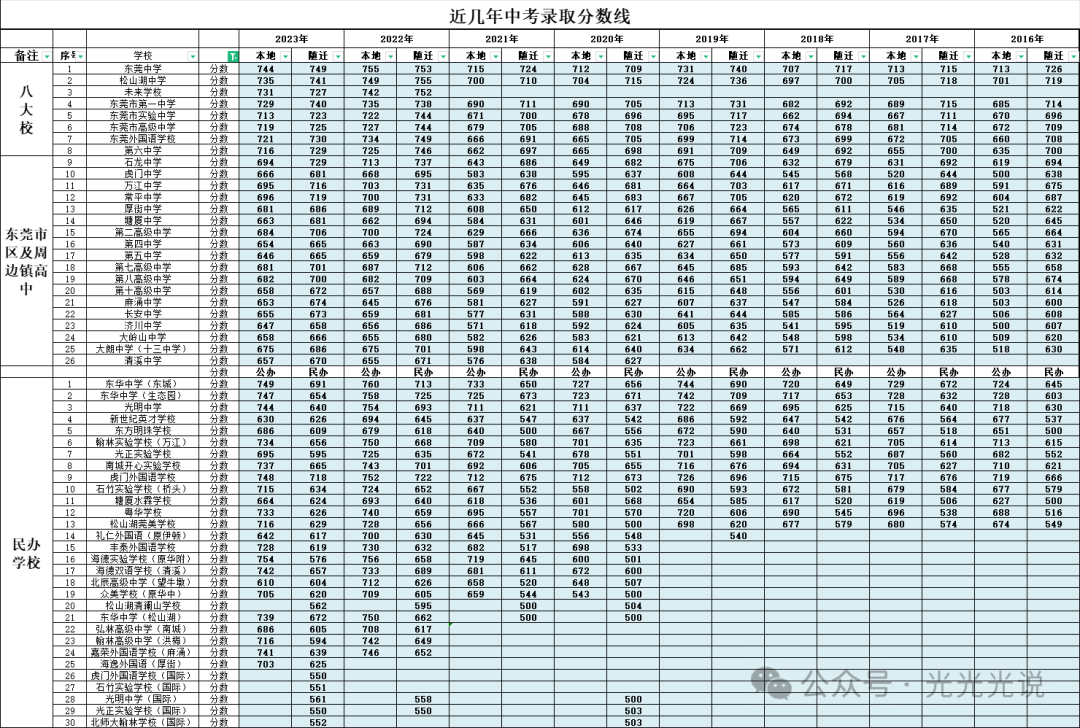Click the school name 石龙中学

(143, 162)
